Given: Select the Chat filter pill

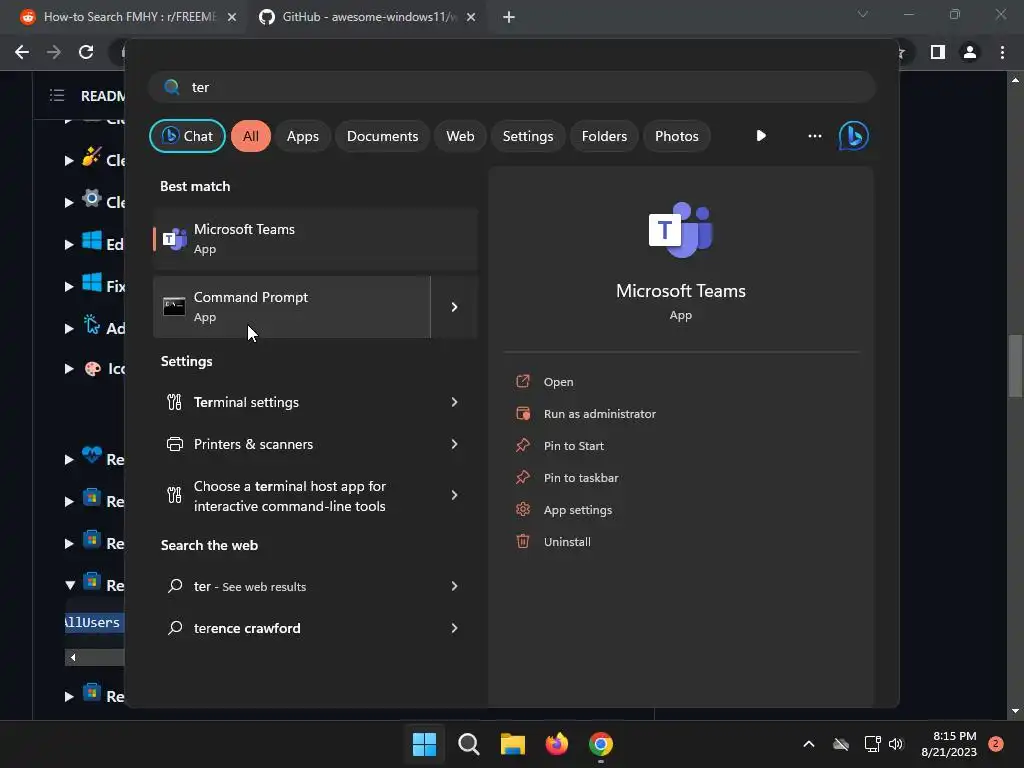Looking at the screenshot, I should (x=187, y=136).
